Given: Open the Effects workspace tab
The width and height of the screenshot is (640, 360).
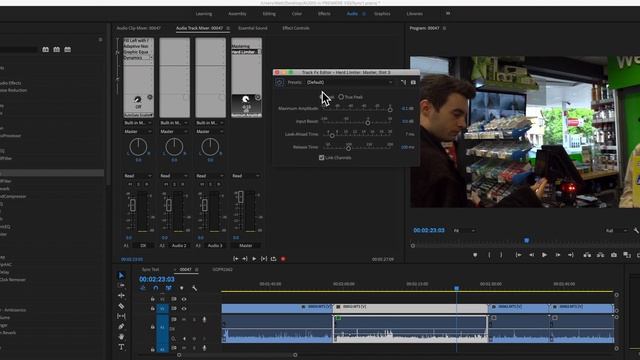Looking at the screenshot, I should coord(324,13).
